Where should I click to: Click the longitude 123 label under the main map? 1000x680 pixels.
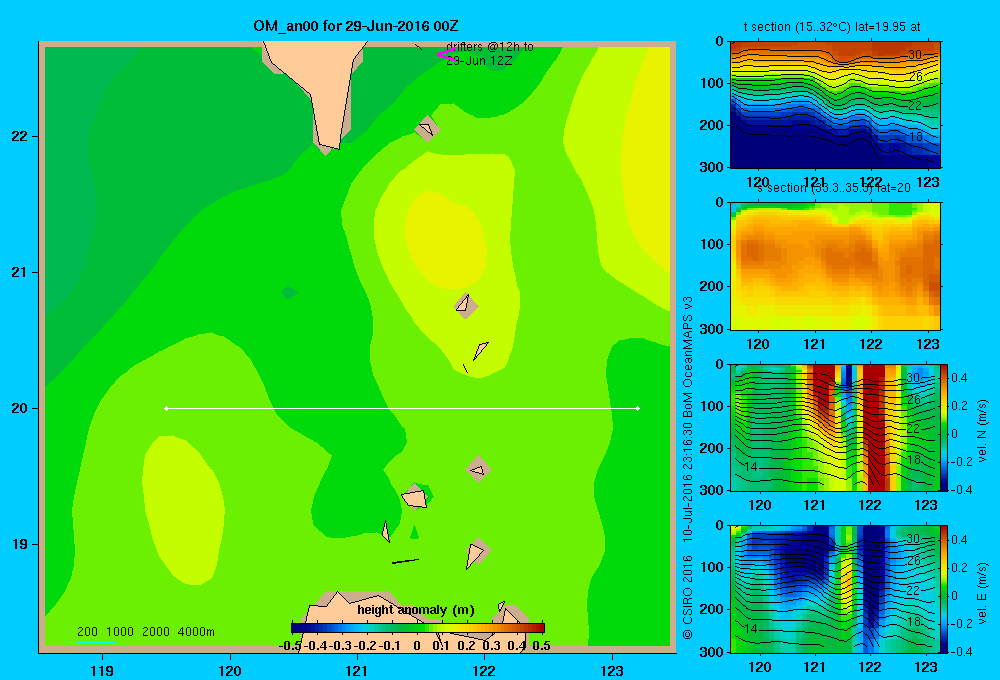(x=612, y=670)
